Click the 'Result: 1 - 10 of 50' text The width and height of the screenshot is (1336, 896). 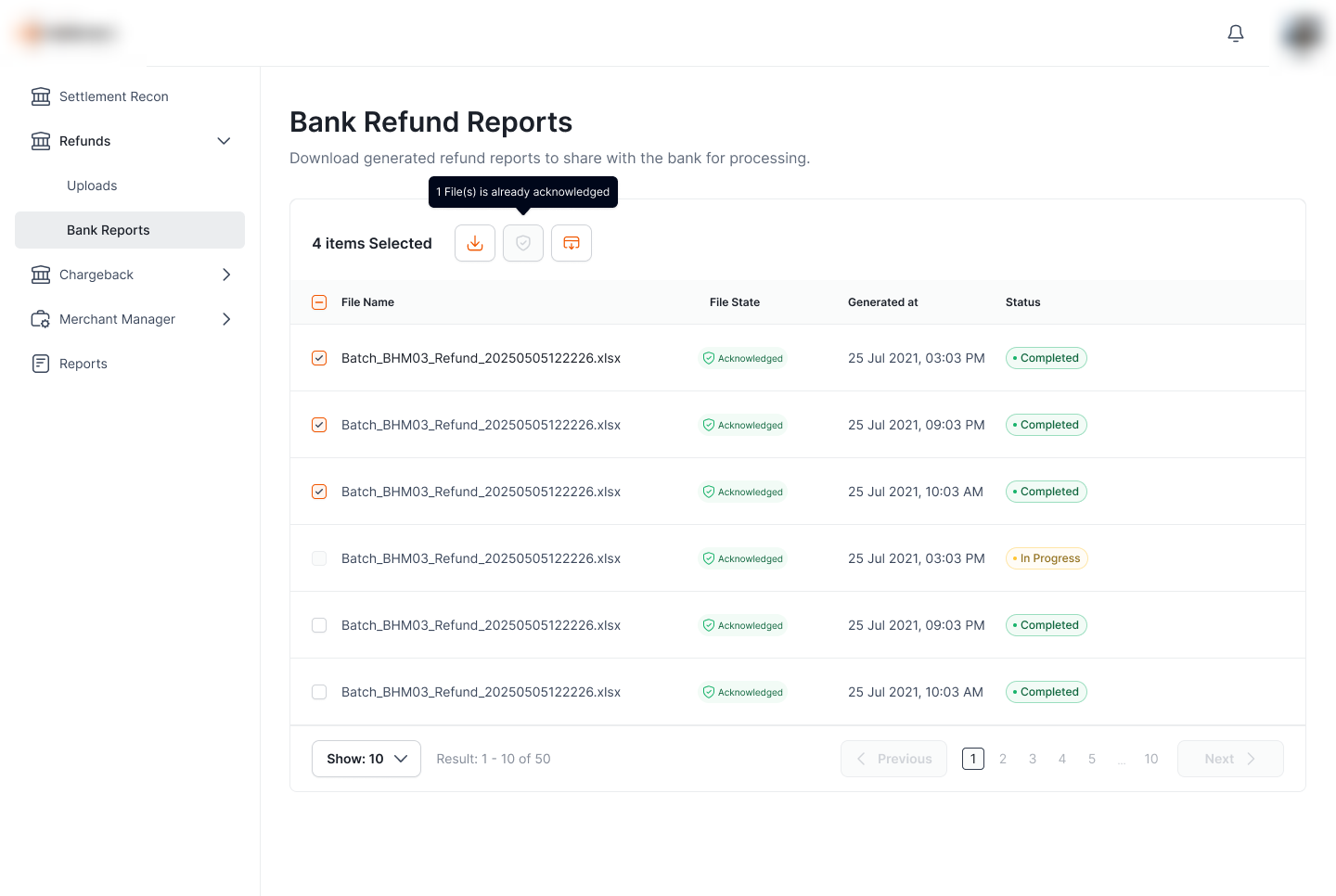point(494,759)
